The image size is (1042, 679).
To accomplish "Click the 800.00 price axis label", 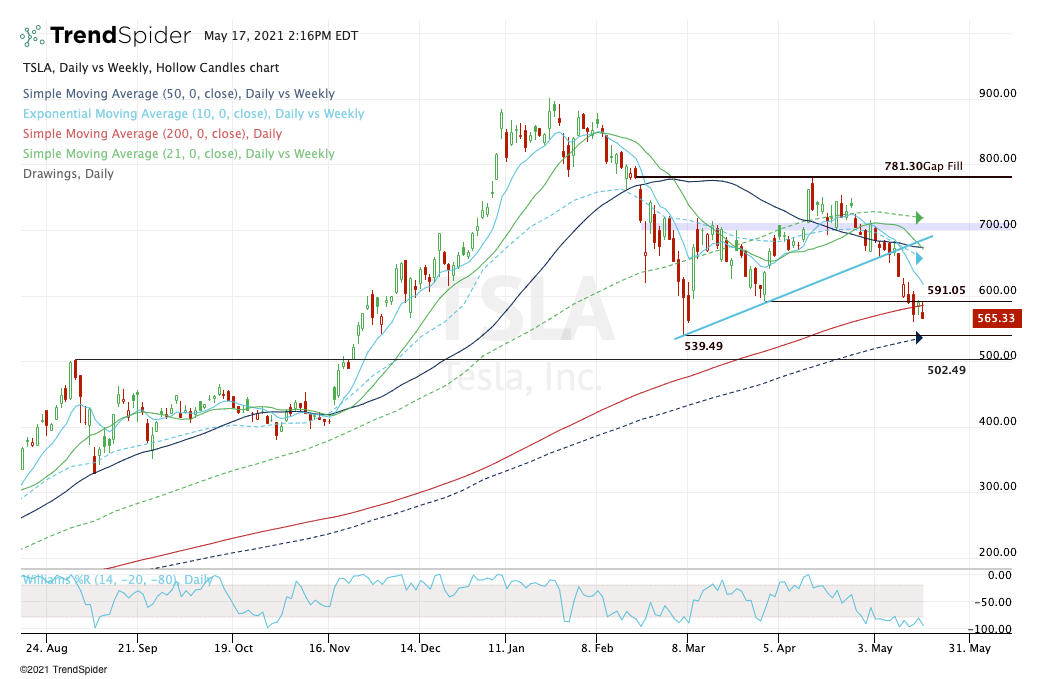I will 997,158.
